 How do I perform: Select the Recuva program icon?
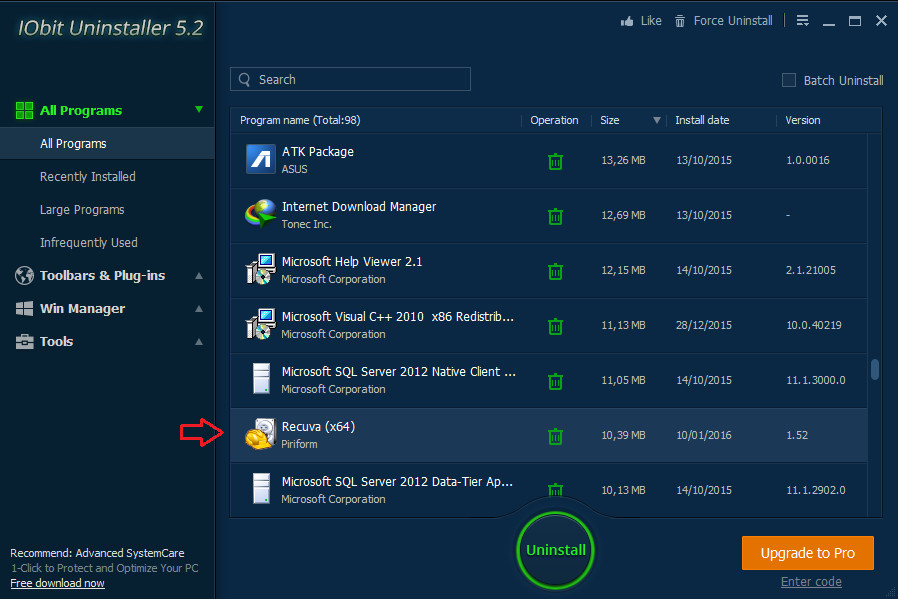pyautogui.click(x=261, y=435)
